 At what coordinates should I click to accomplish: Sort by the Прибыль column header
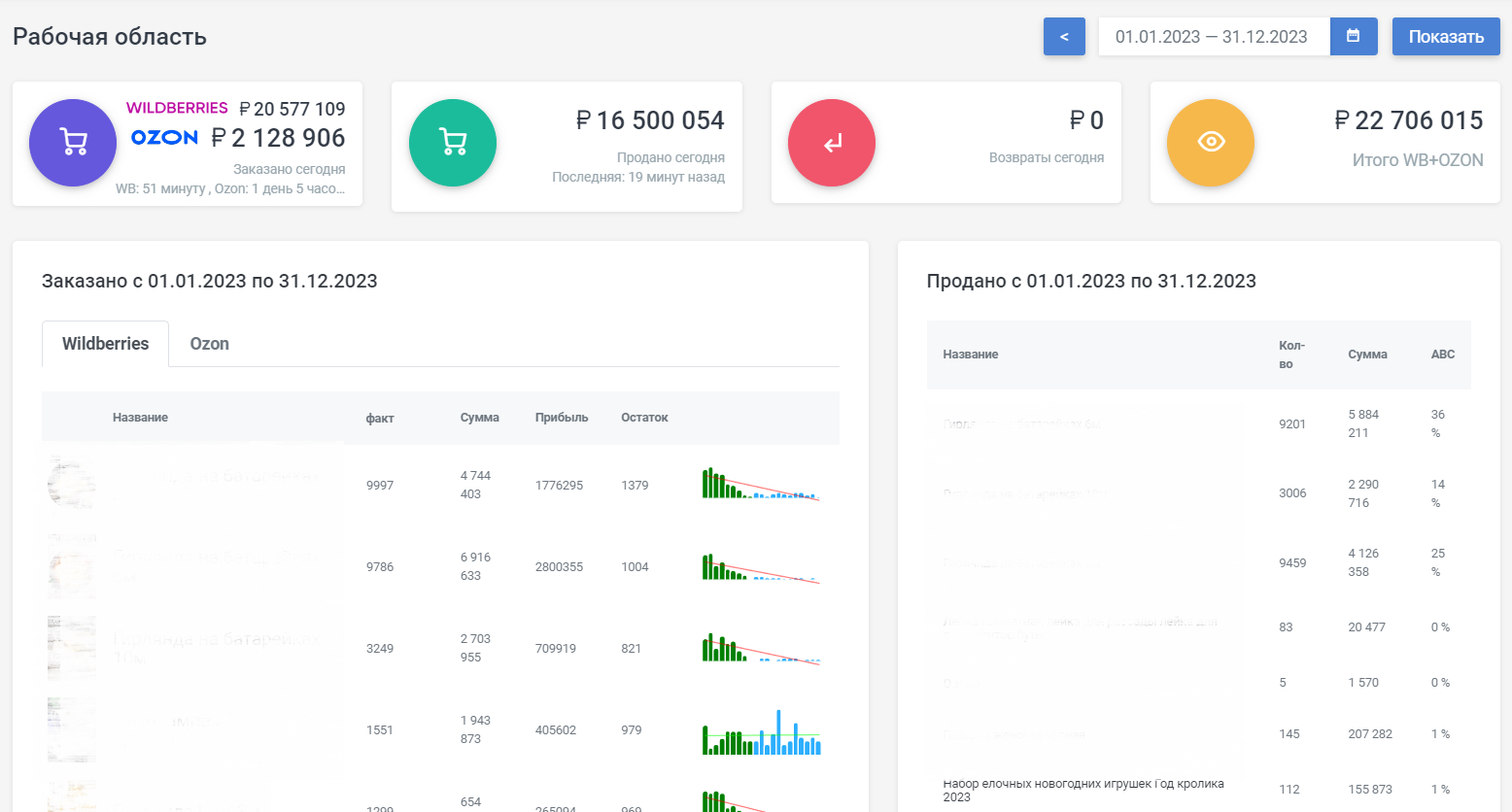point(562,418)
